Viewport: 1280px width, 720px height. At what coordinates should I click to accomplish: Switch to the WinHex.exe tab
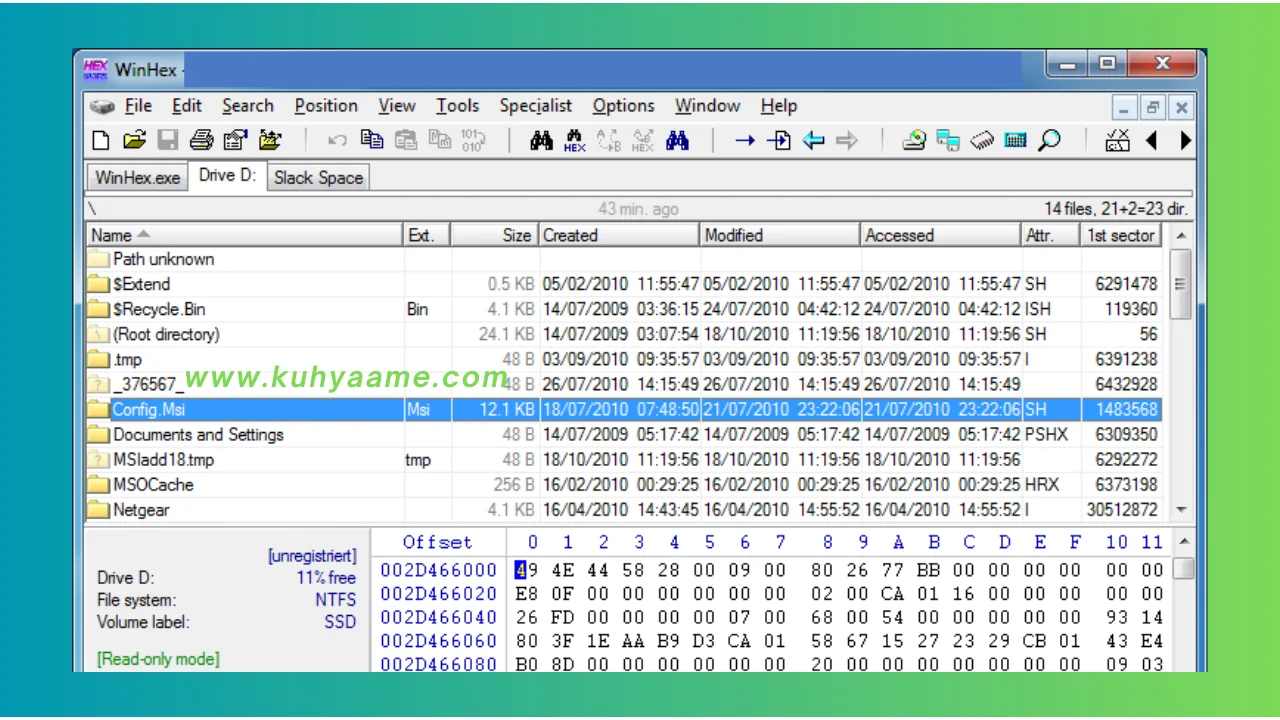(138, 178)
